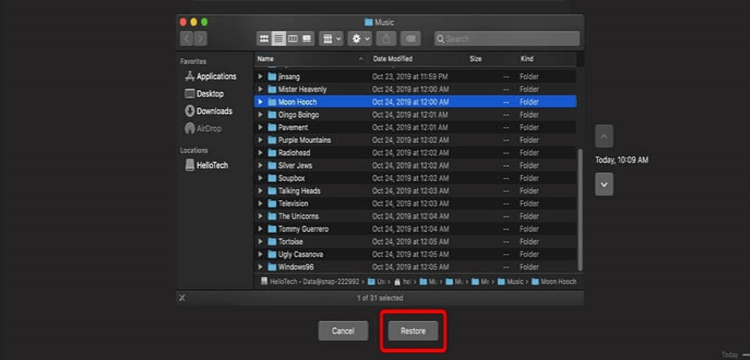Click the down arrow for later backup
750x360 pixels.
[604, 184]
